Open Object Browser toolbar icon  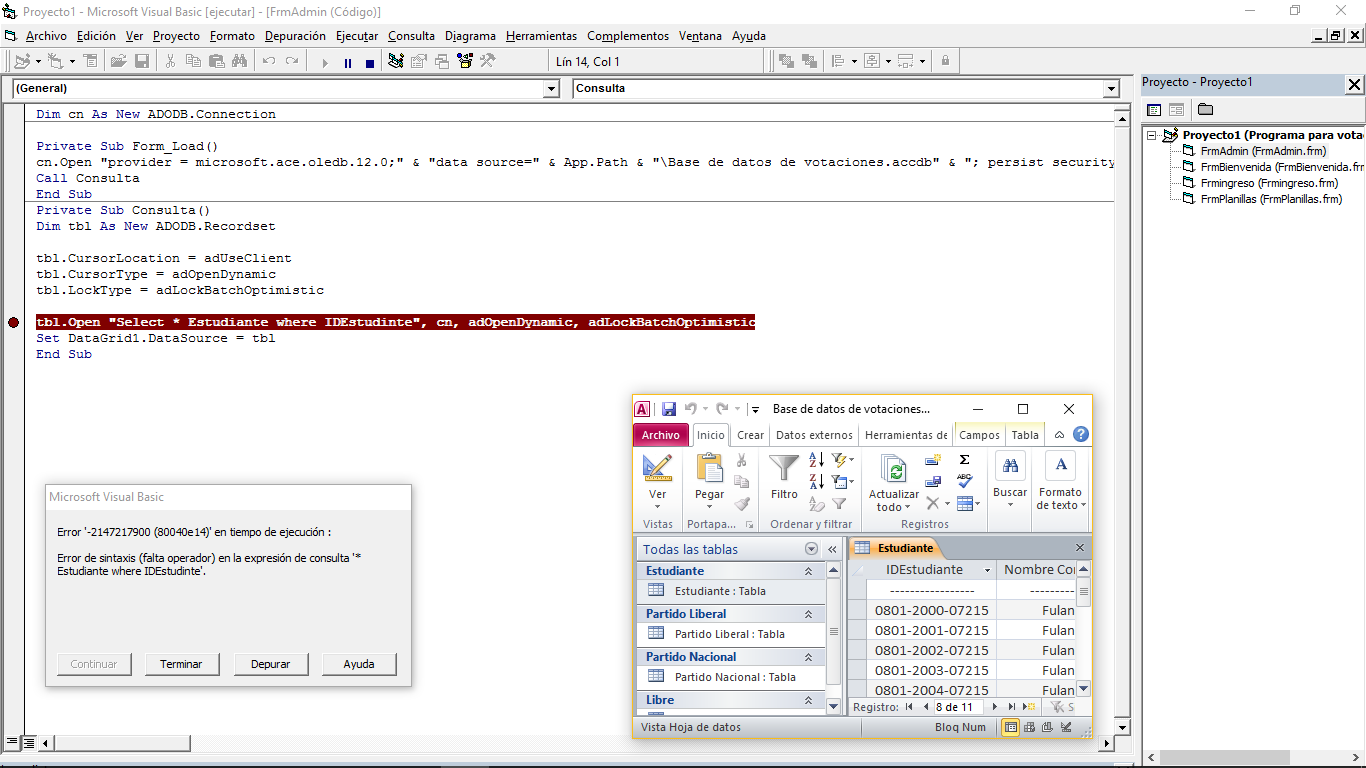(465, 61)
